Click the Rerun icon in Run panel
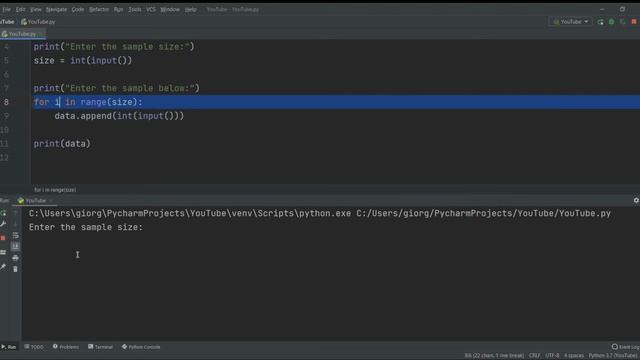640x360 pixels. pyautogui.click(x=3, y=213)
